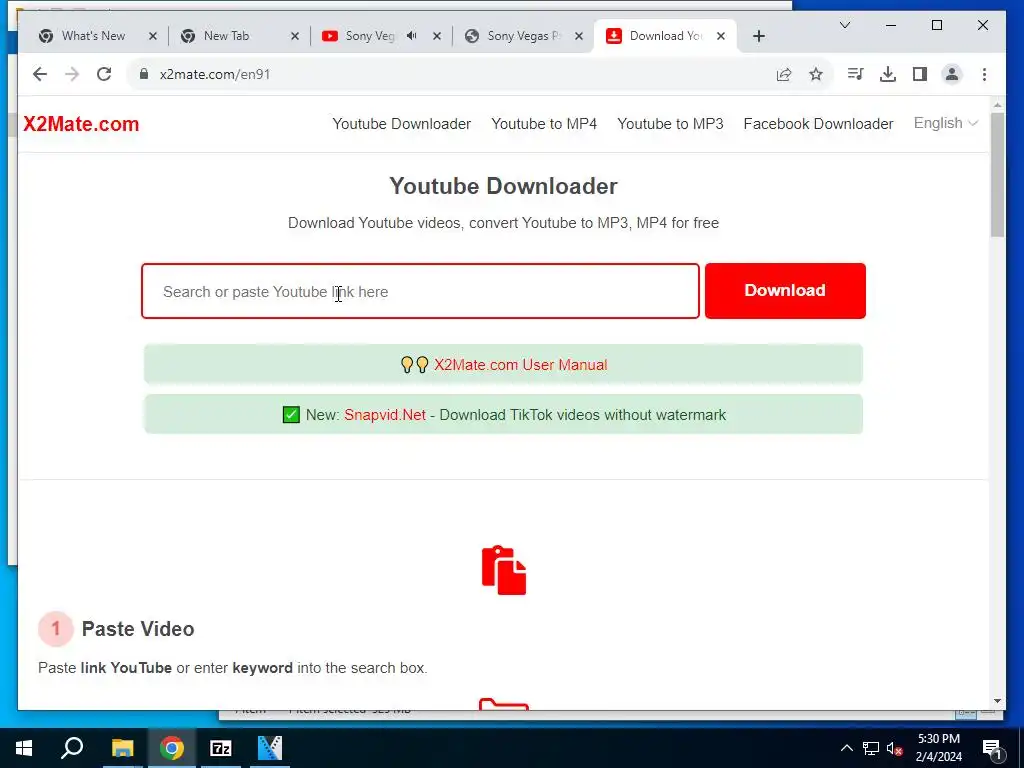
Task: Open a new tab with plus button
Action: tap(758, 36)
